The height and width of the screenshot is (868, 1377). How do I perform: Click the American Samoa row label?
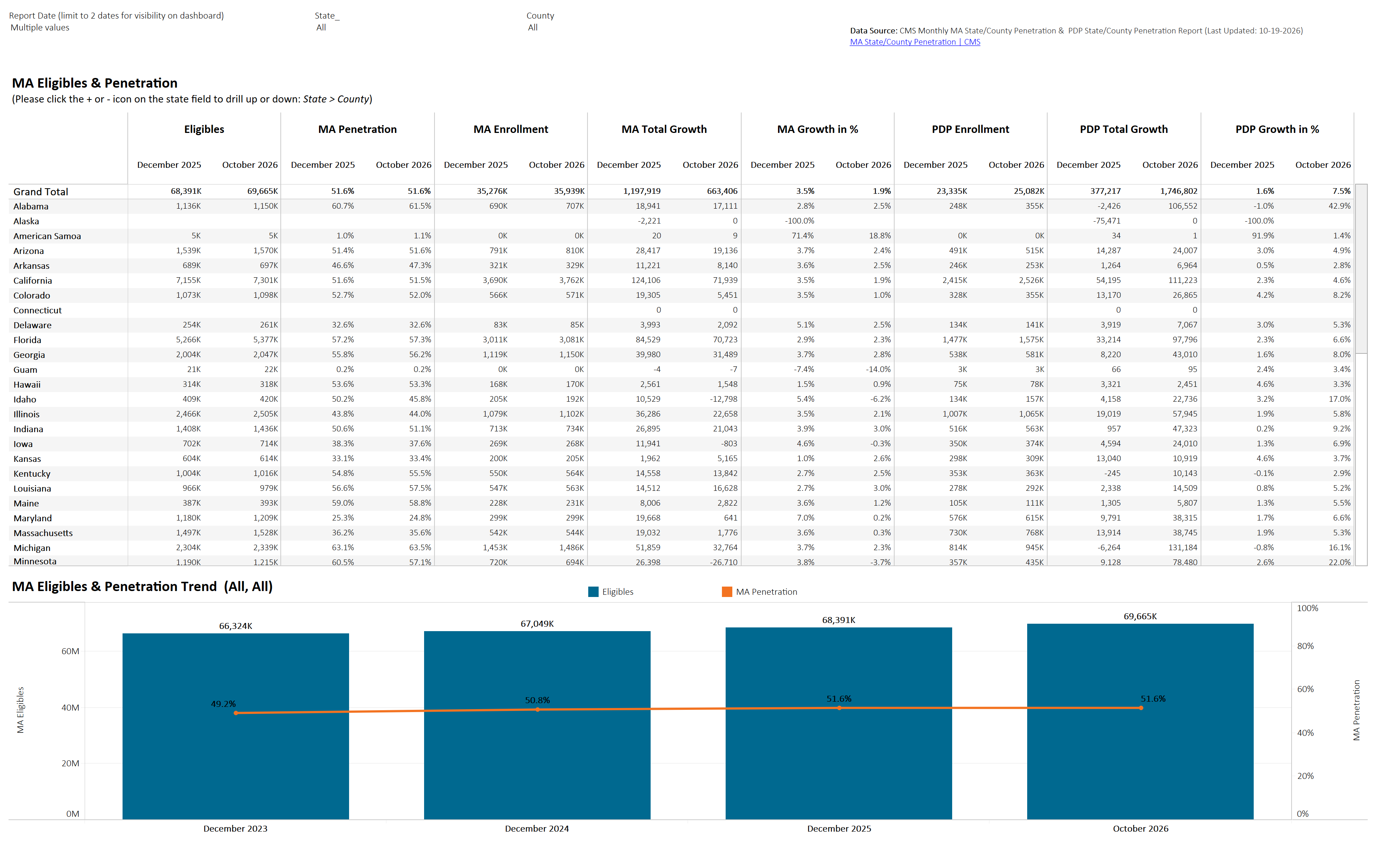(48, 236)
